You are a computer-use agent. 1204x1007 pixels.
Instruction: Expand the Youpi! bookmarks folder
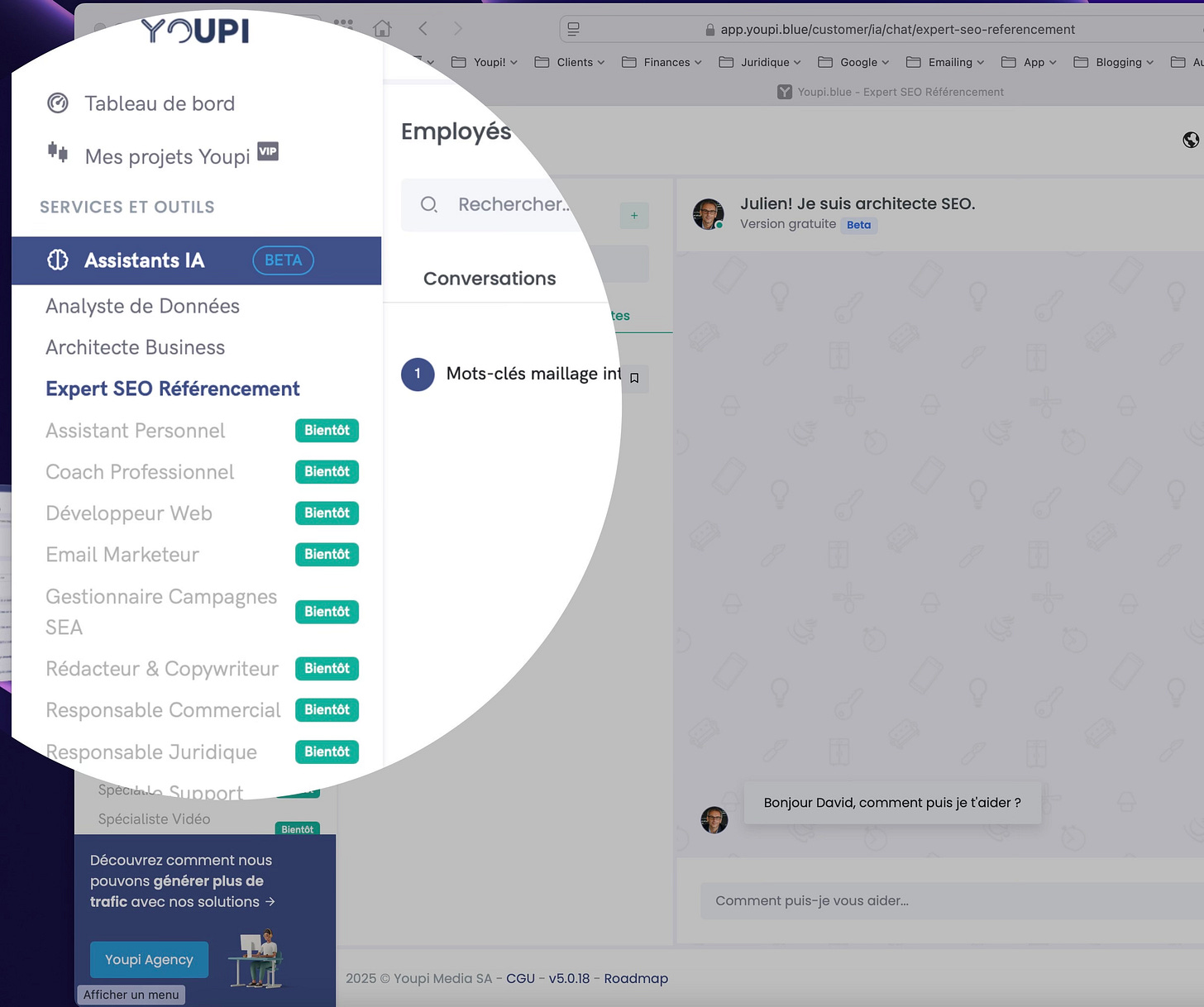(485, 62)
